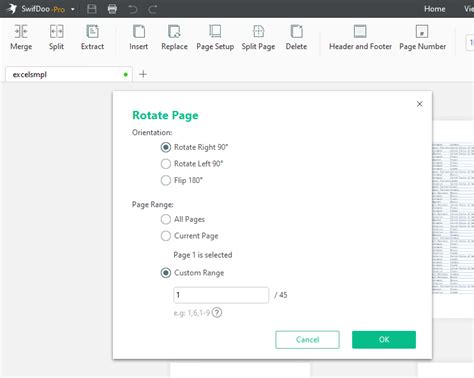Open the SwifDoo Pro dropdown arrow
Screen dimensions: 474x378
73,9
